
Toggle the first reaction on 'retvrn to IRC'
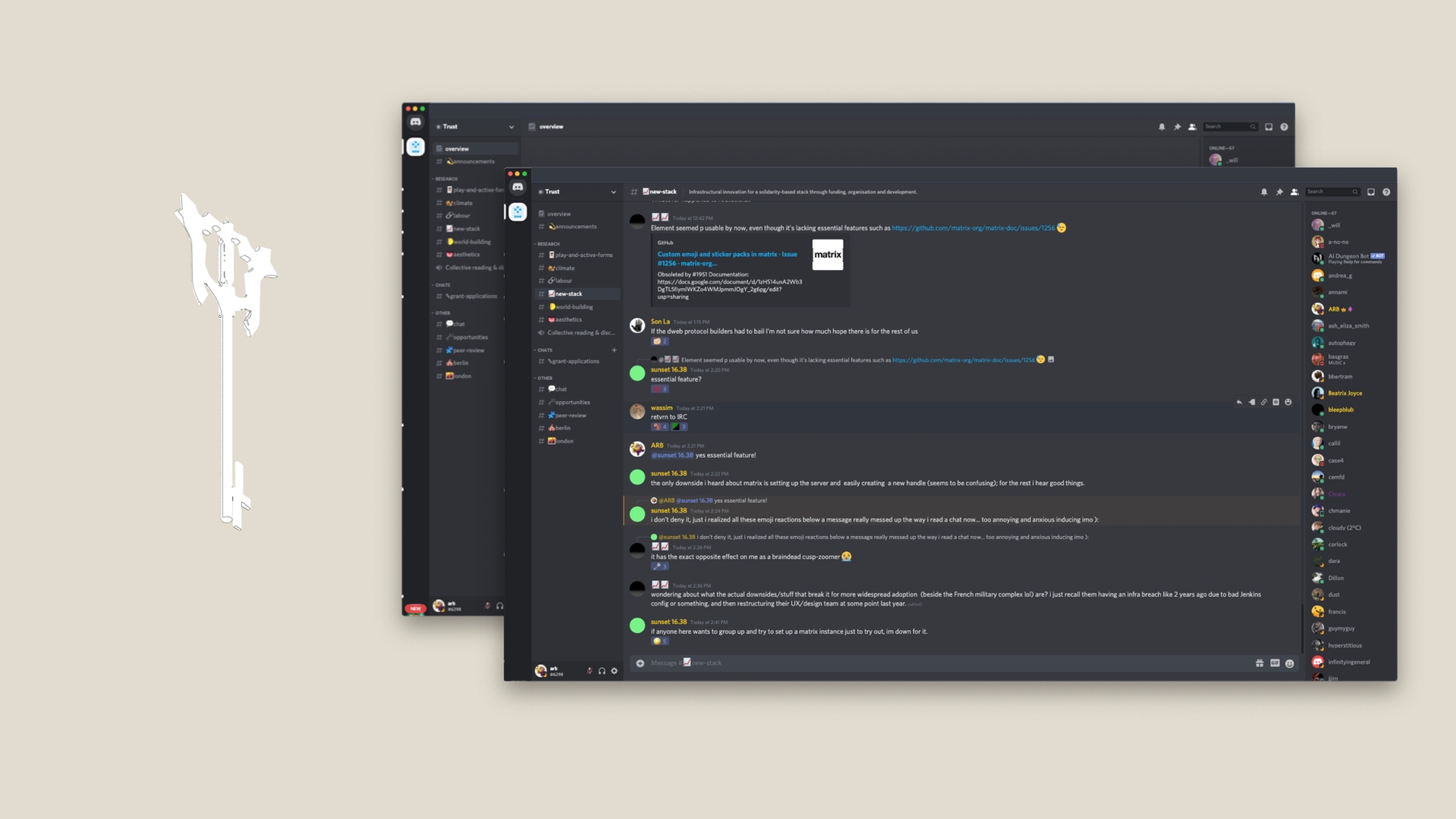(x=660, y=427)
